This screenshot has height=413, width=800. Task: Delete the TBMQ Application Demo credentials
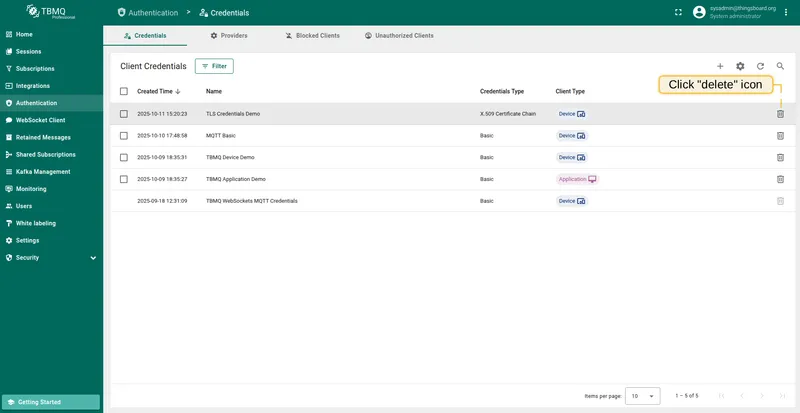point(780,179)
